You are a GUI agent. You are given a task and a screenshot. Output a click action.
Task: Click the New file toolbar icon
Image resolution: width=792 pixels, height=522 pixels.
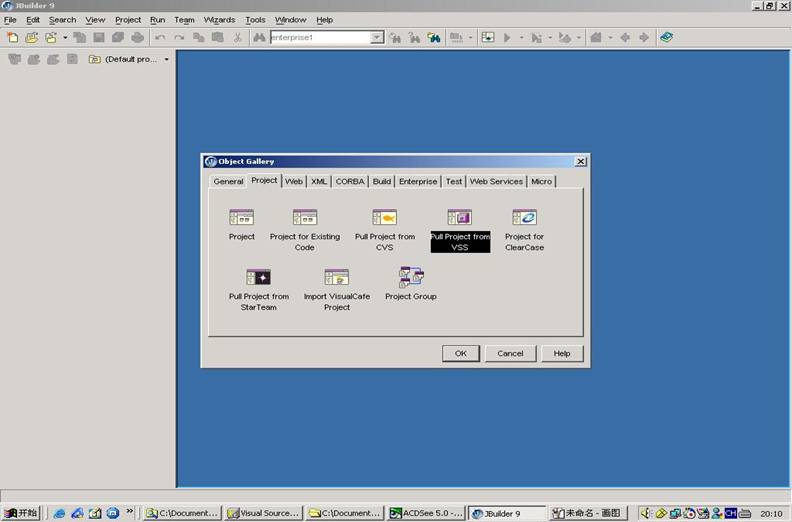12,37
